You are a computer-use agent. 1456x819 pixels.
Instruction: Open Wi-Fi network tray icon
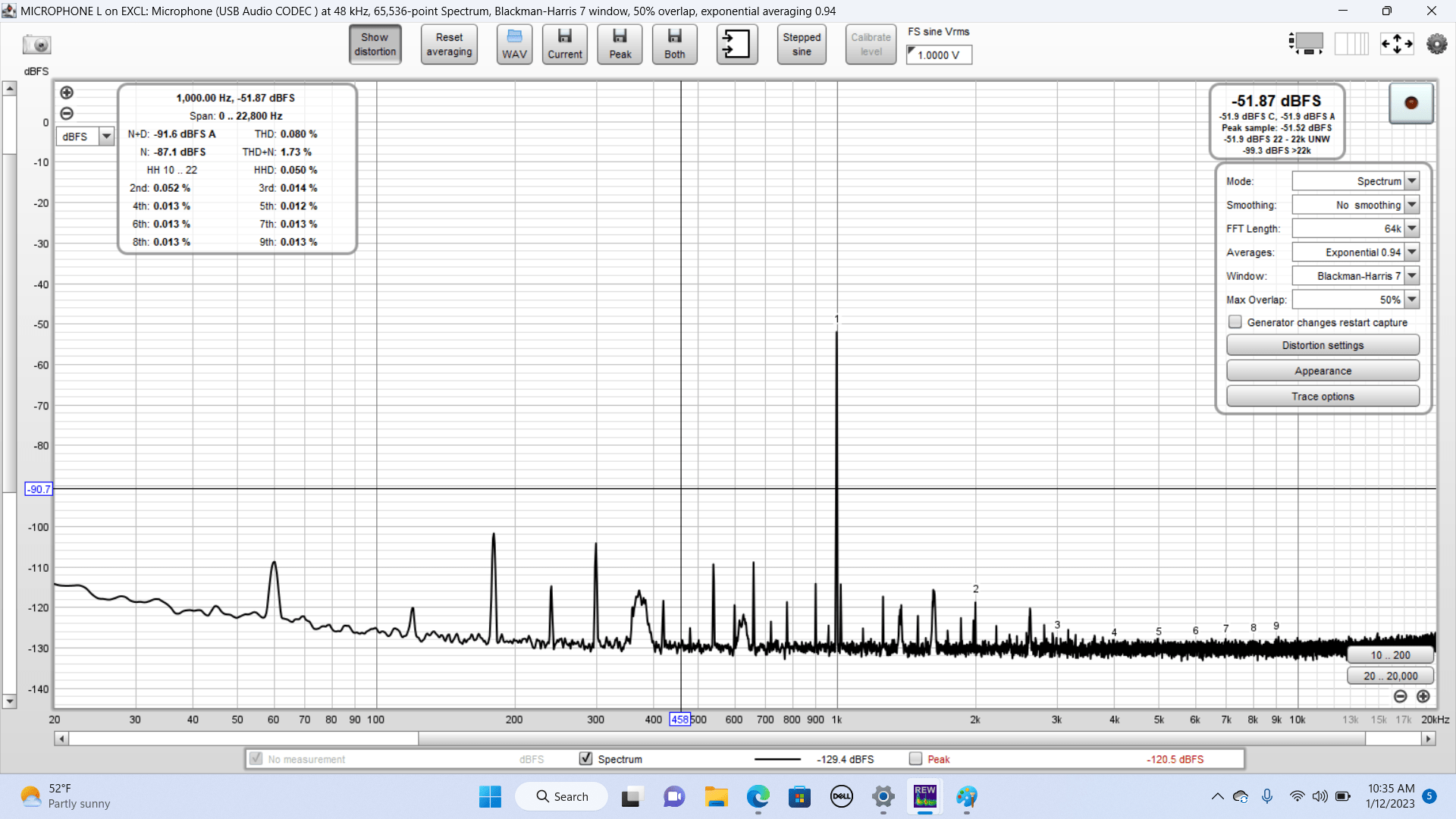point(1298,796)
